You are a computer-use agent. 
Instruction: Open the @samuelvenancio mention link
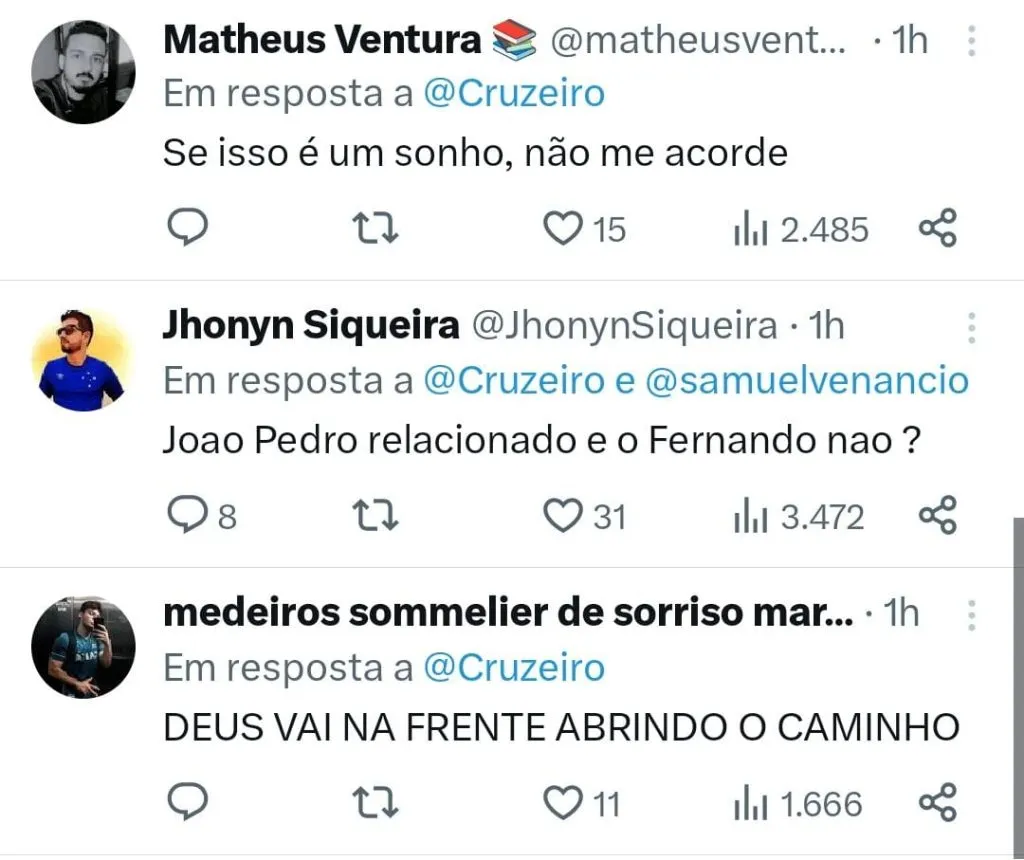click(x=808, y=380)
